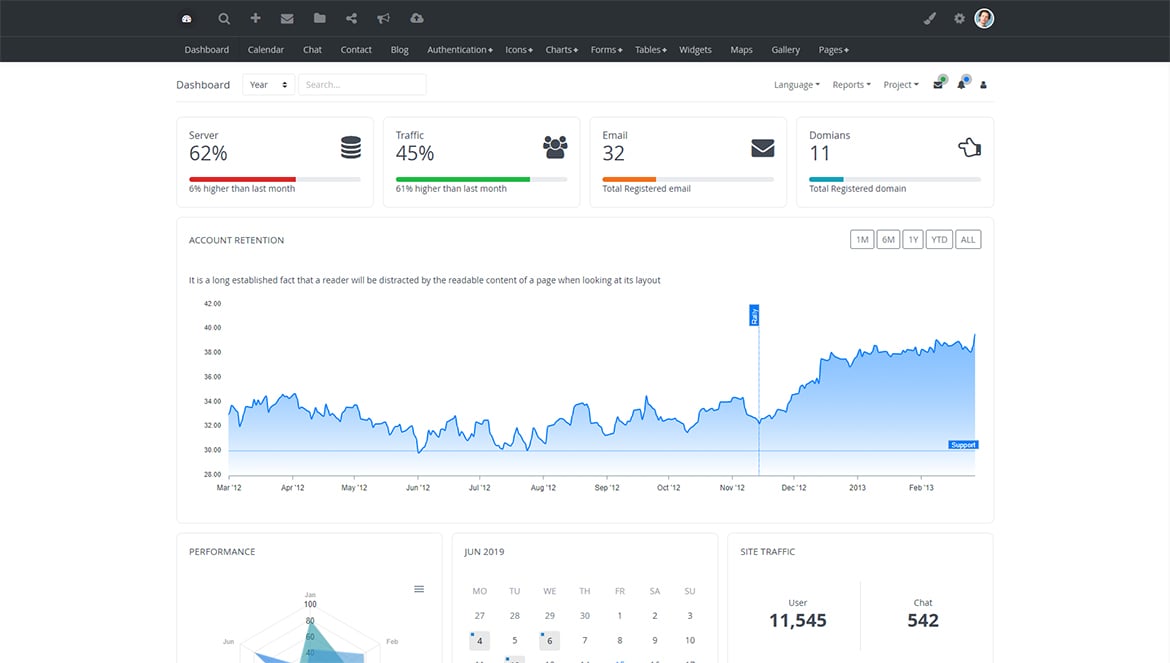The image size is (1170, 663).
Task: Open bell notifications with blue badge
Action: [963, 84]
